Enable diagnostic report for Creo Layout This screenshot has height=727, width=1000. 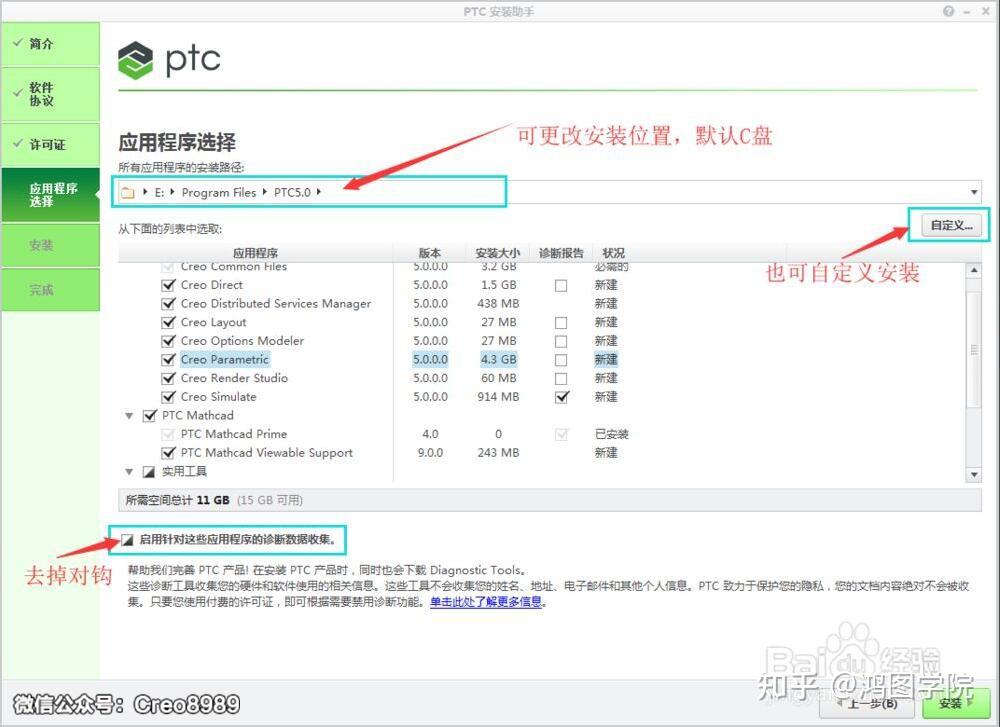(561, 323)
